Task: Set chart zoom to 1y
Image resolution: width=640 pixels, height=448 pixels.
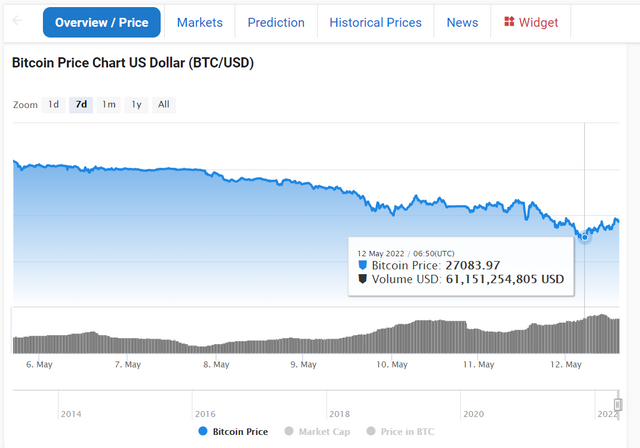Action: pos(136,105)
